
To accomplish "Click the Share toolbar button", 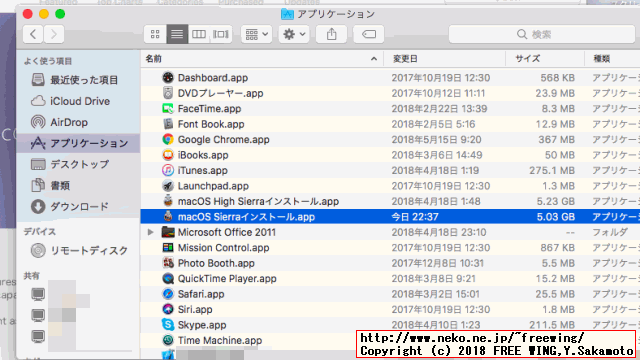I will (x=331, y=34).
